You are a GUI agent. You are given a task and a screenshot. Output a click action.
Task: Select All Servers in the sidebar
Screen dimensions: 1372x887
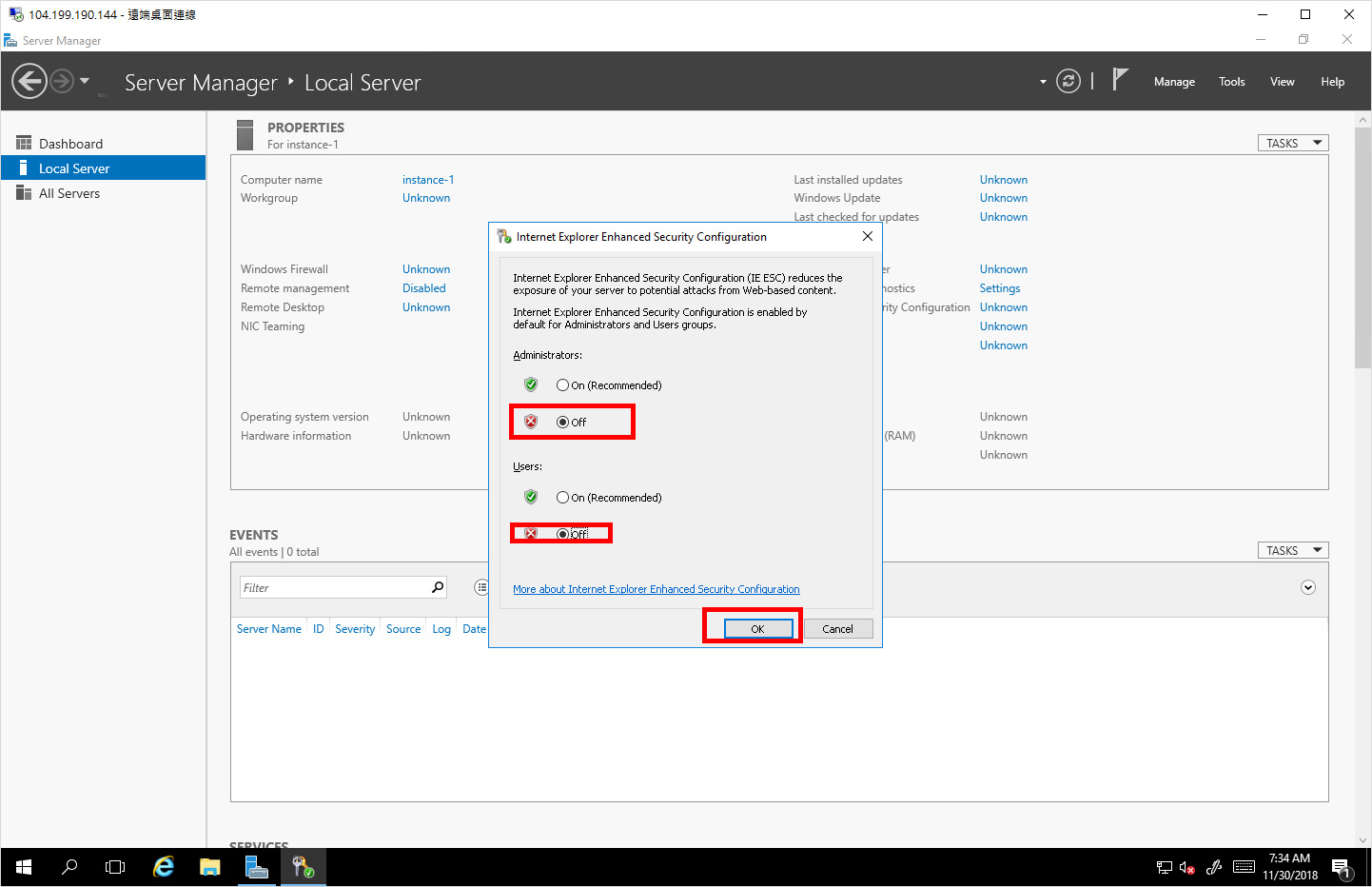click(103, 193)
